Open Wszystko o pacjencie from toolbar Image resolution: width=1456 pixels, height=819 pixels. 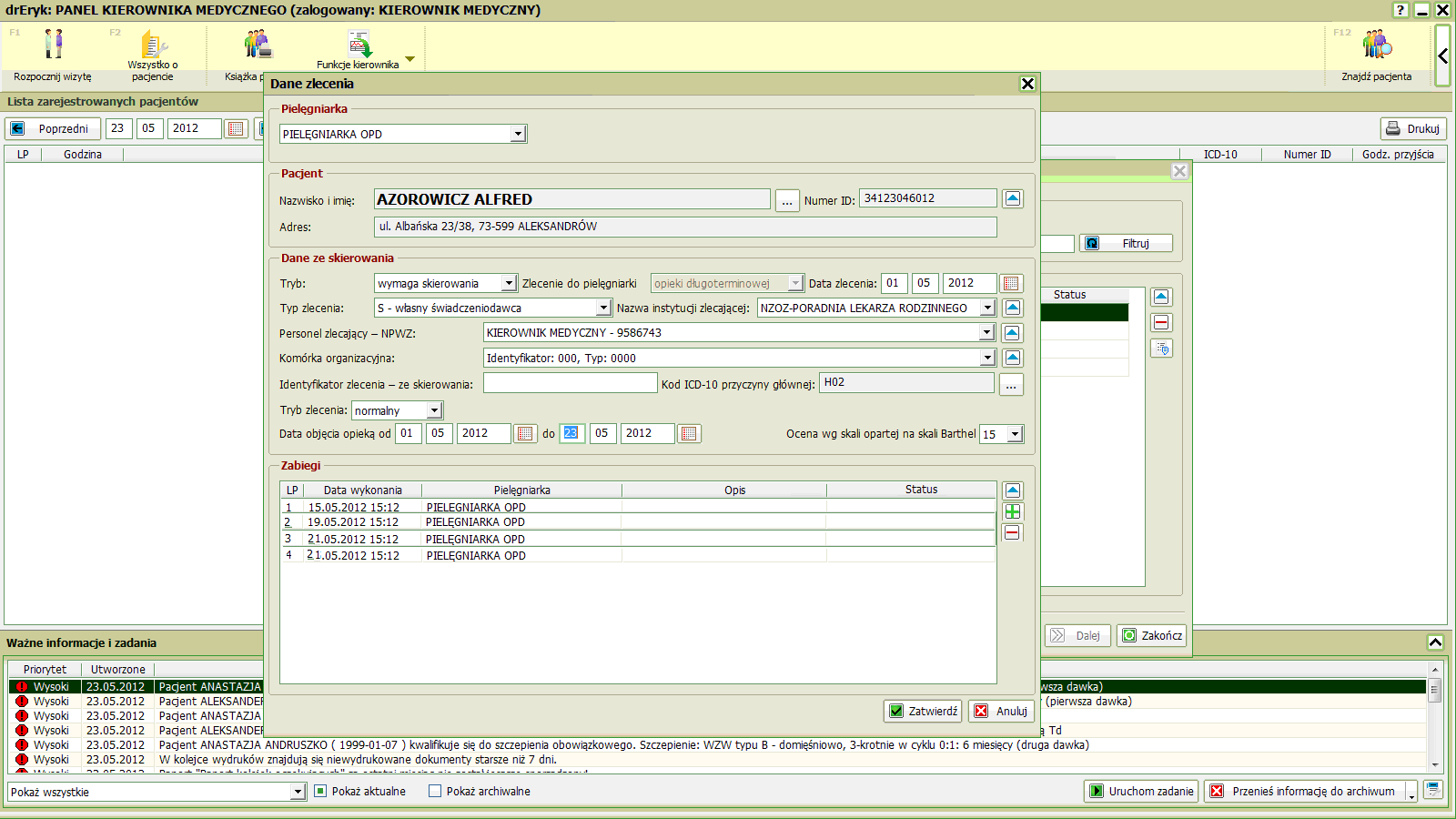click(153, 44)
